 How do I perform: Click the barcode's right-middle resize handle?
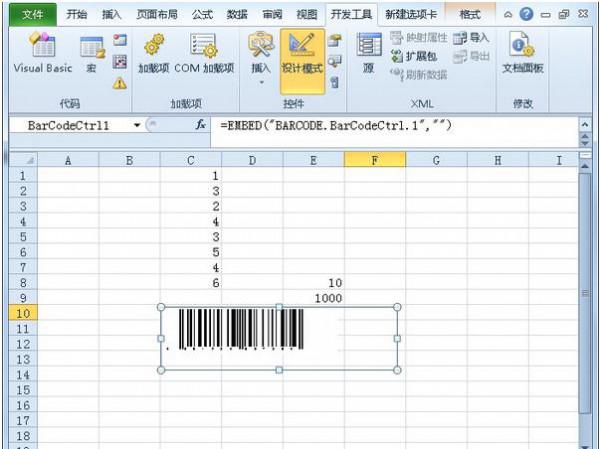point(397,338)
